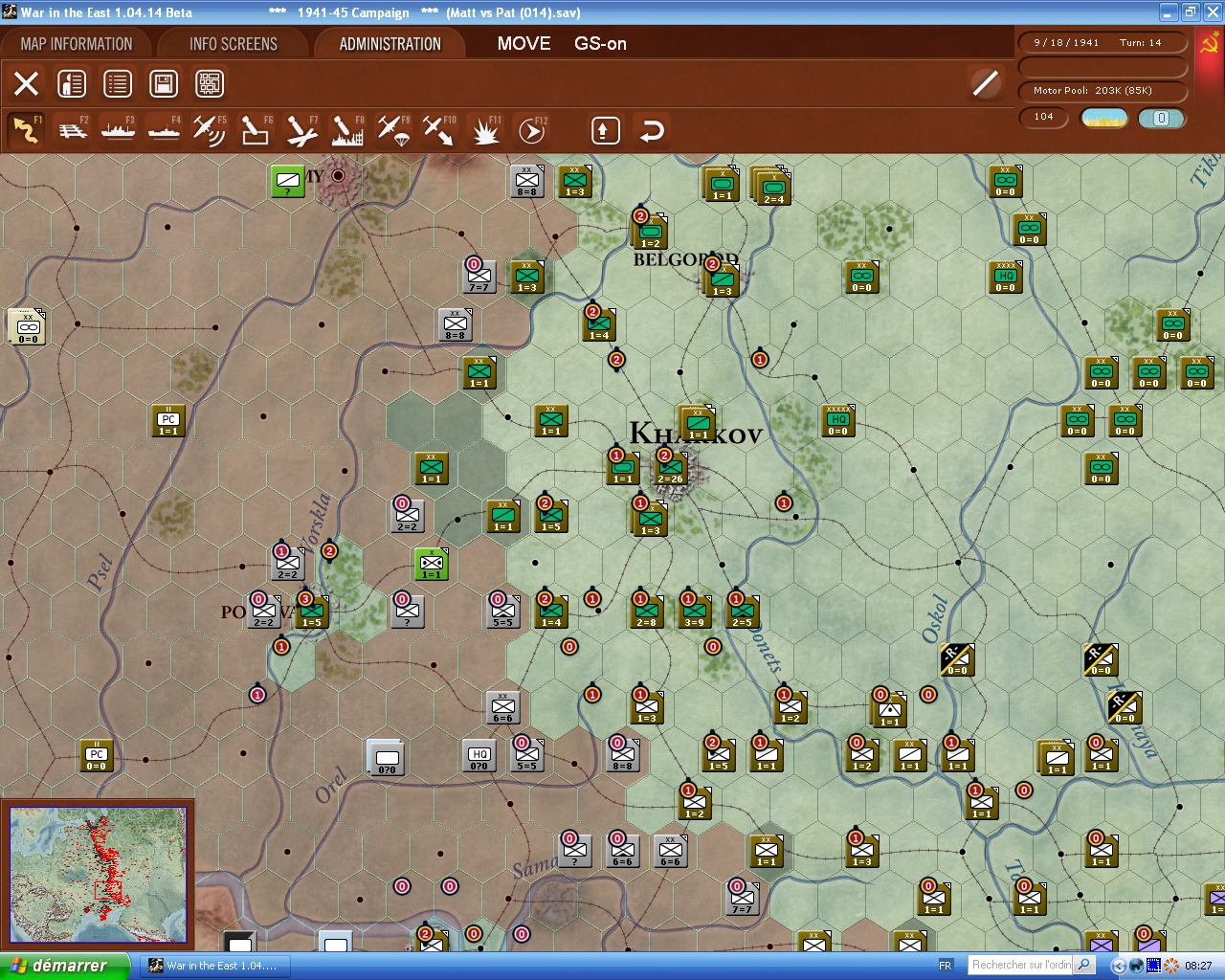This screenshot has width=1225, height=980.
Task: Click the date and Turn 14 field
Action: tap(1102, 42)
